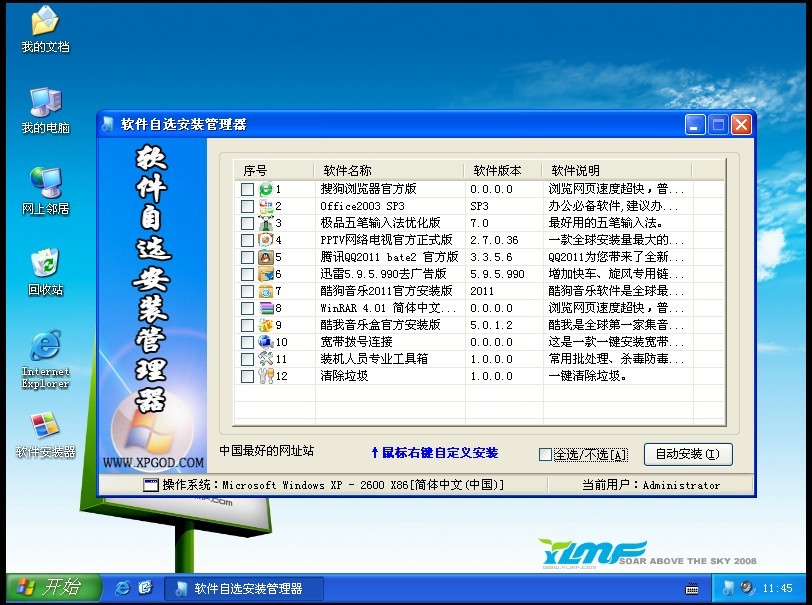The width and height of the screenshot is (812, 605).
Task: Click version 2.7.0.36 cell
Action: coord(494,240)
